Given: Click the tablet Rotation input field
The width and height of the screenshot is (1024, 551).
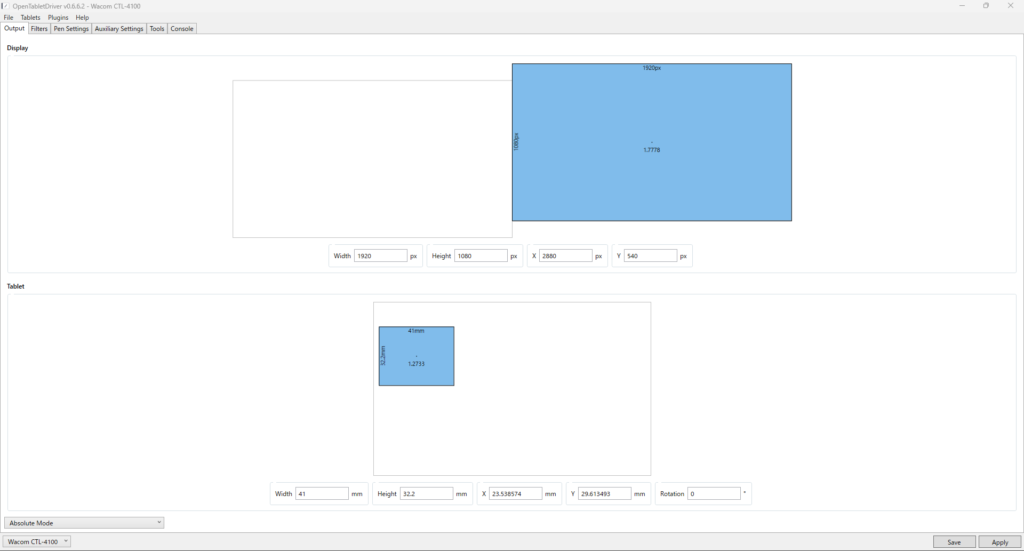Looking at the screenshot, I should click(714, 494).
